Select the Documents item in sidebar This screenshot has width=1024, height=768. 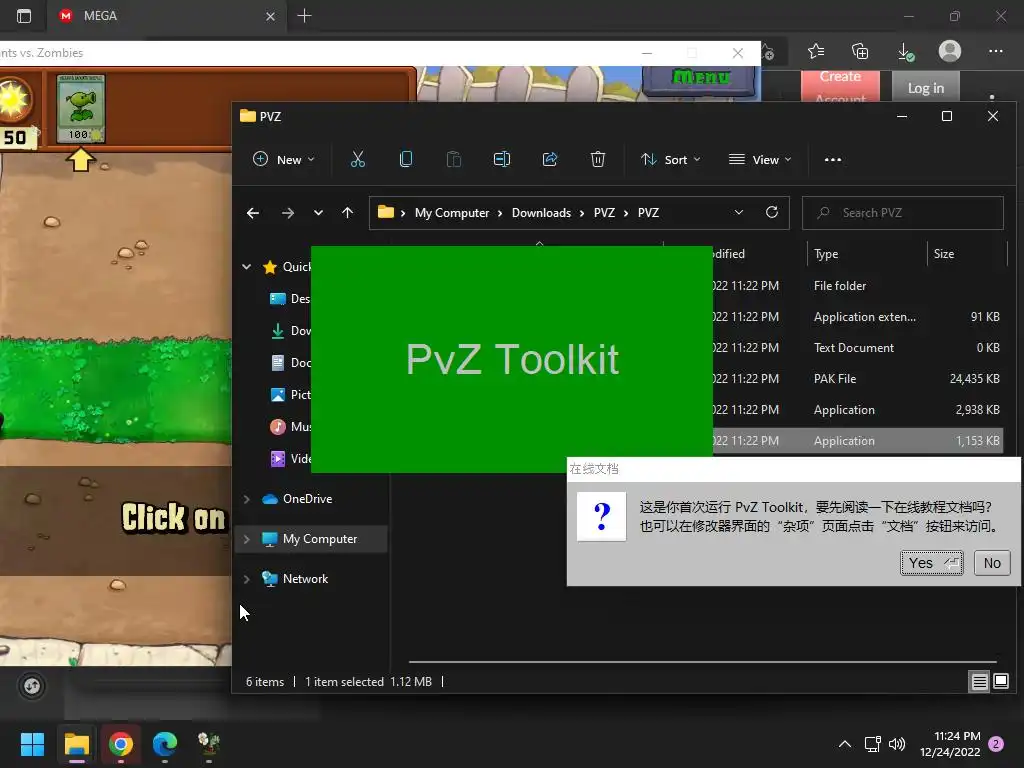tap(291, 362)
